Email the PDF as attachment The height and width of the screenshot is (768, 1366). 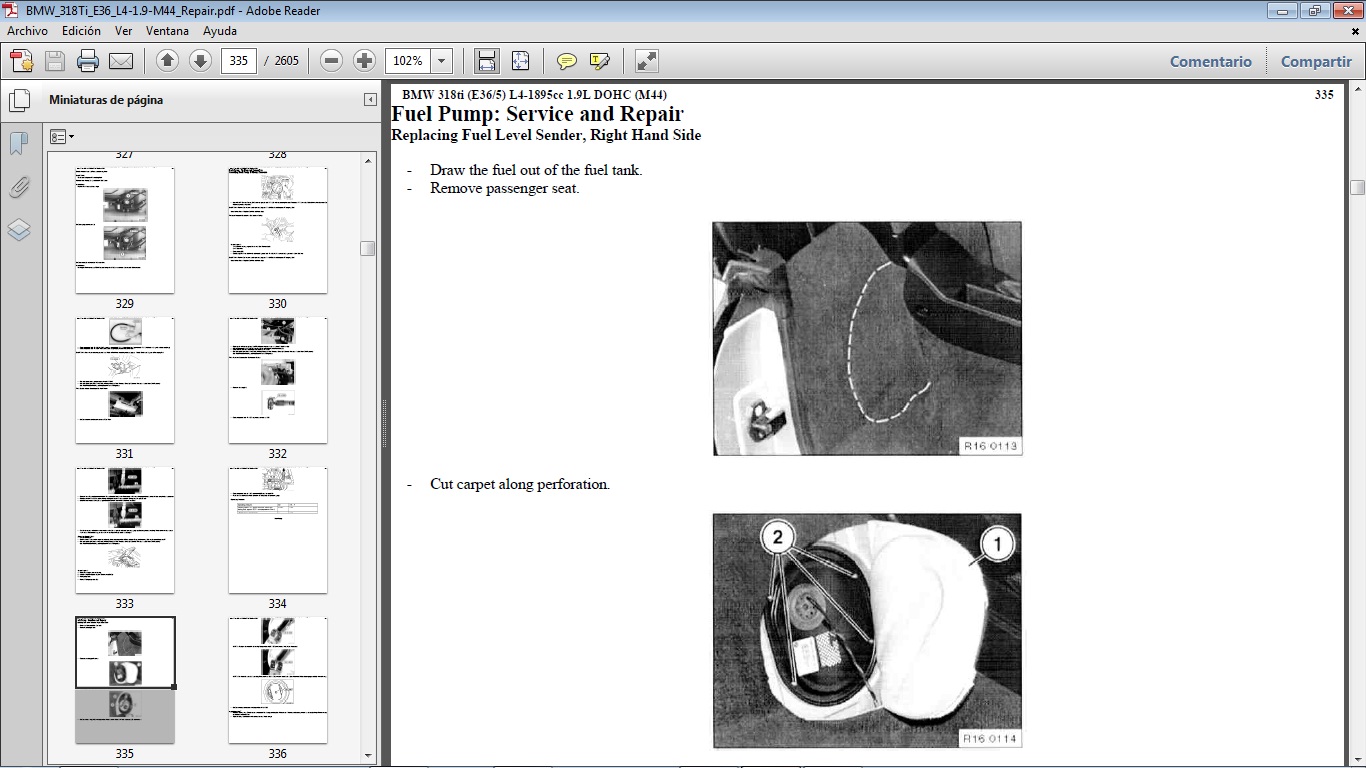120,60
